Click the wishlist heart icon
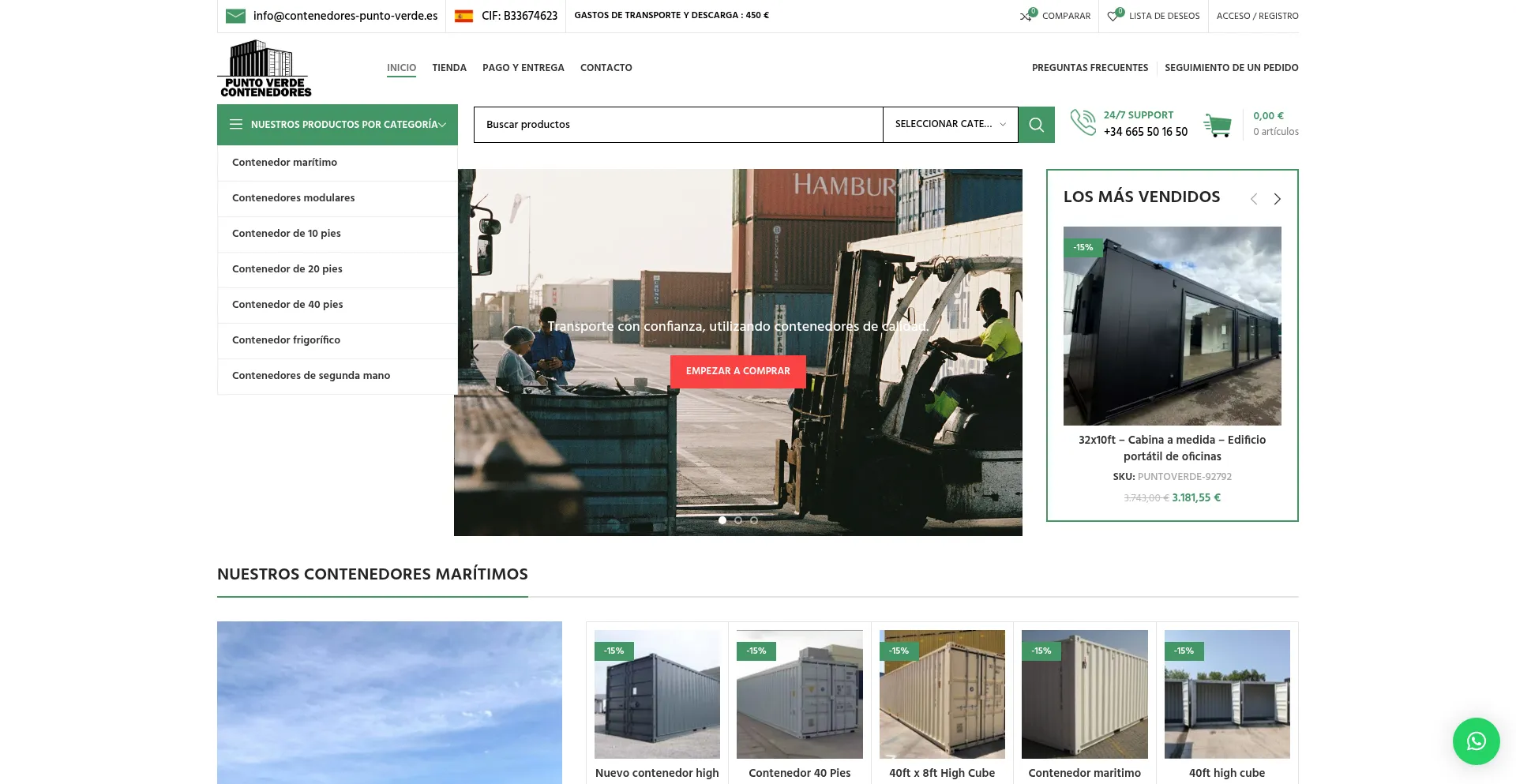The width and height of the screenshot is (1516, 784). 1113,16
